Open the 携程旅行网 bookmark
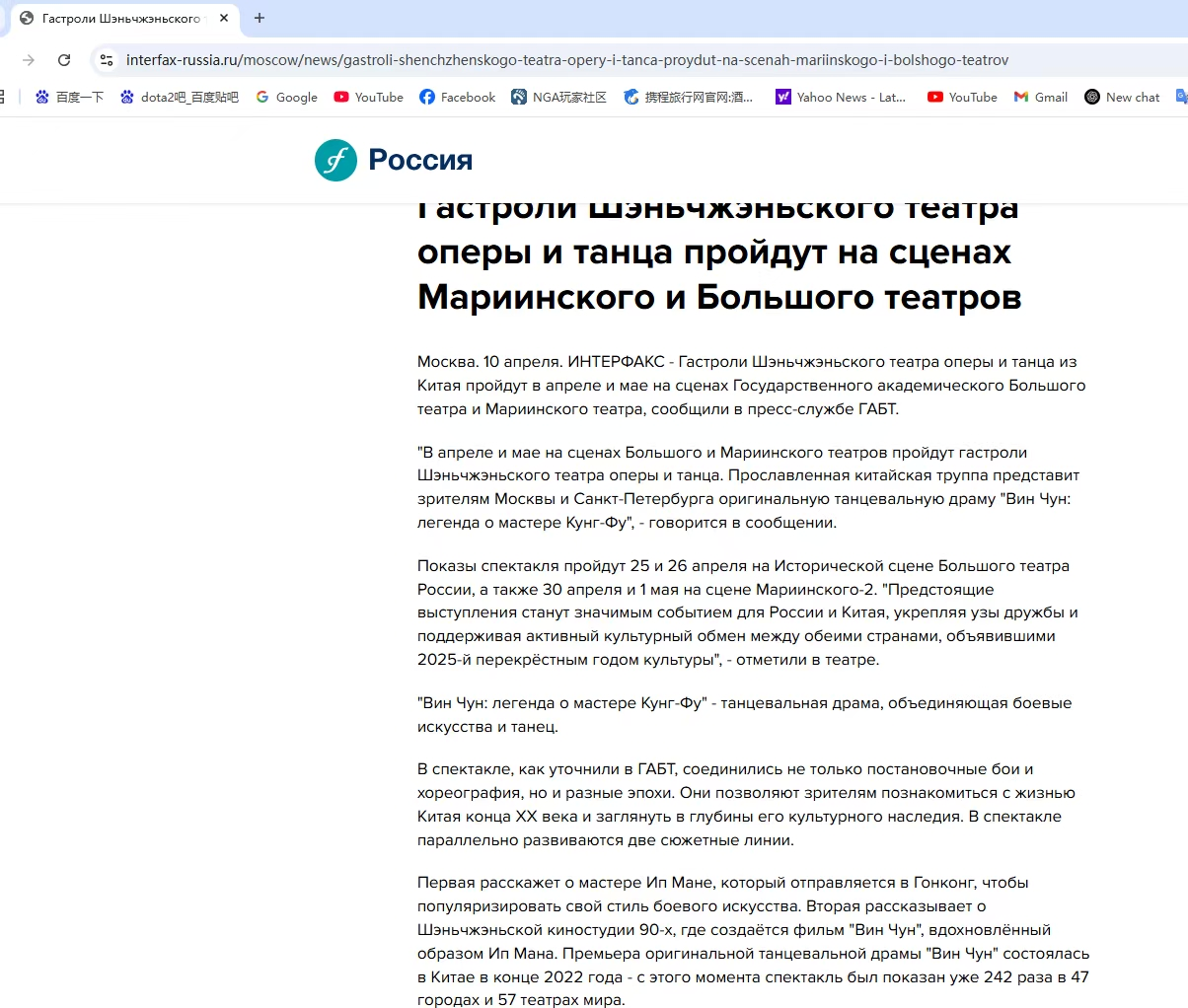Screen dimensions: 1188x1008 click(688, 97)
